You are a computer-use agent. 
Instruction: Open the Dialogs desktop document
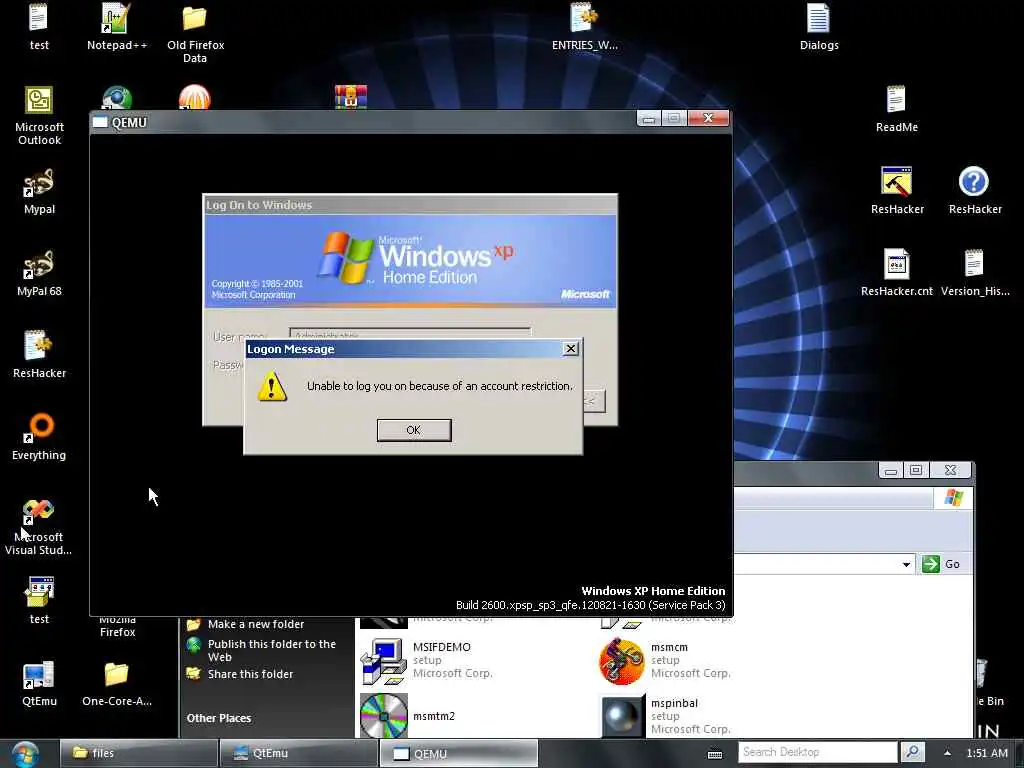819,27
